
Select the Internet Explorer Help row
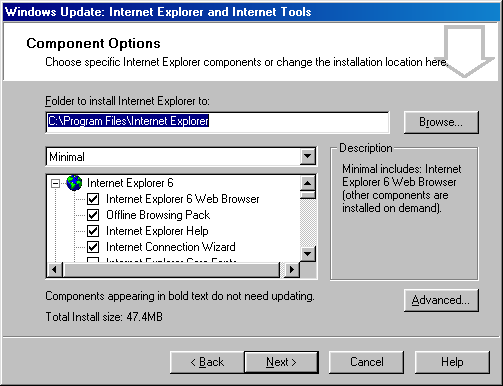pos(157,231)
